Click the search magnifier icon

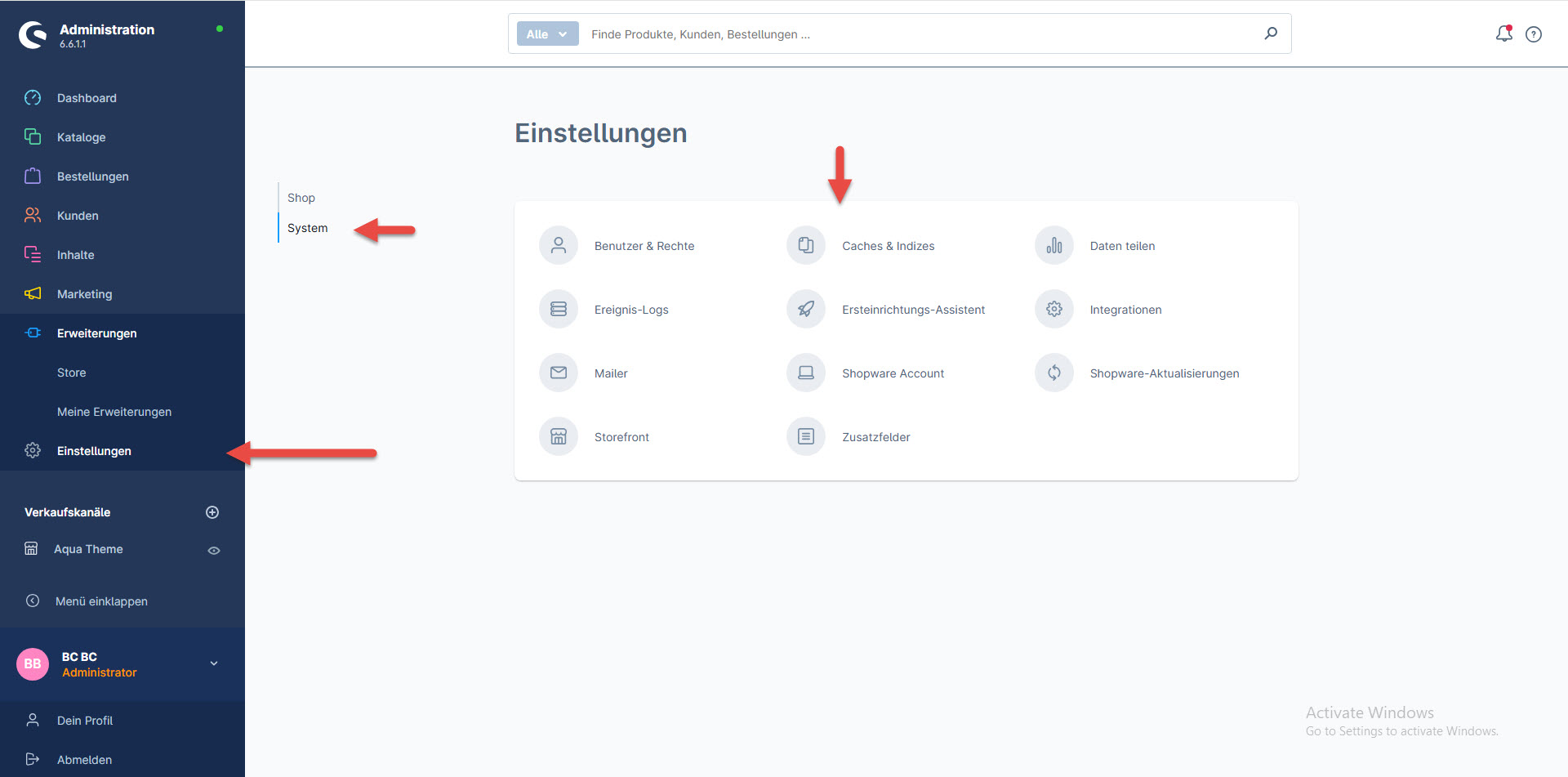point(1271,33)
